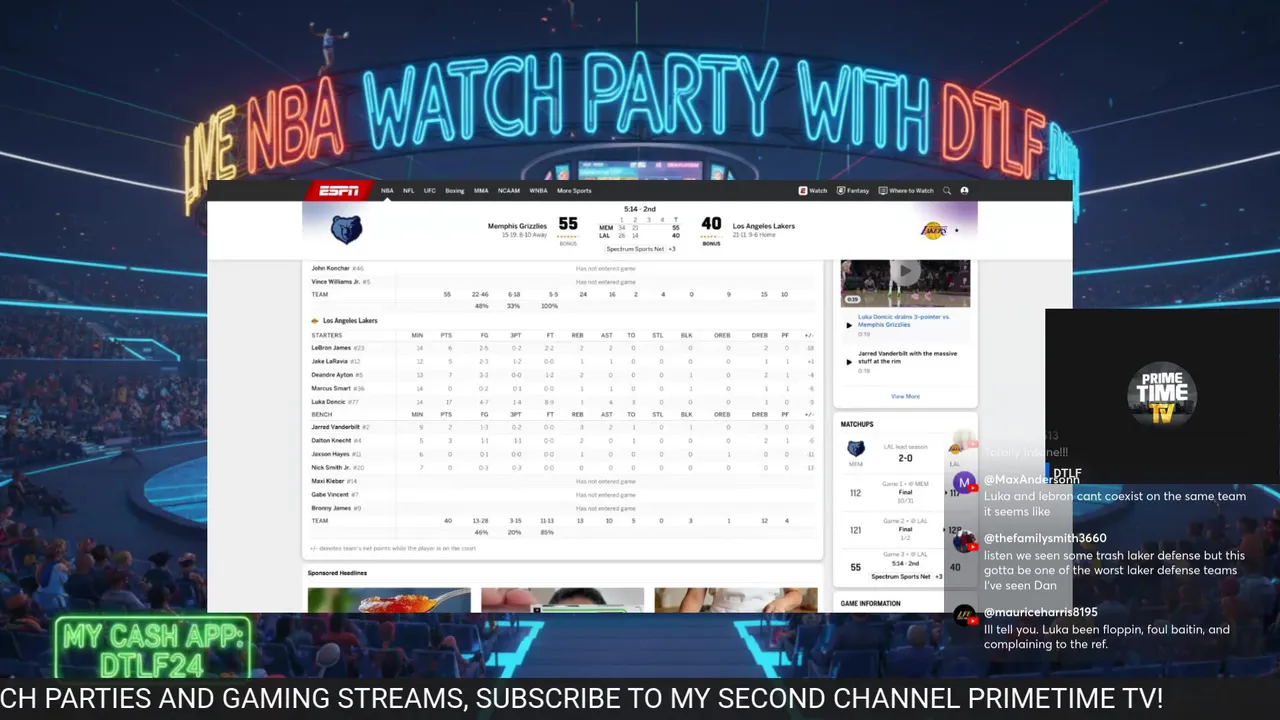Open Where to Watch in ESPN header

[x=906, y=190]
